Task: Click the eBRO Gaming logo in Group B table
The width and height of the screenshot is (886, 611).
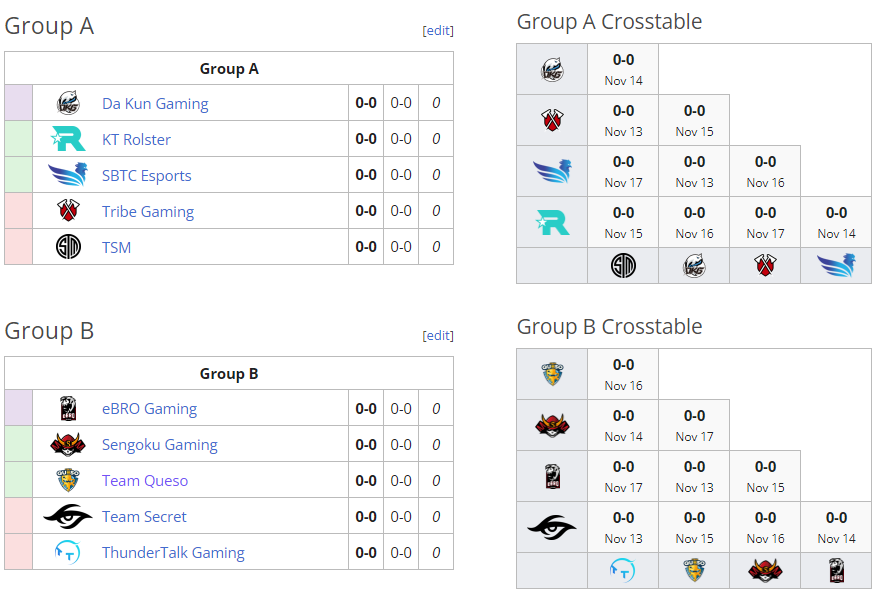Action: click(68, 409)
